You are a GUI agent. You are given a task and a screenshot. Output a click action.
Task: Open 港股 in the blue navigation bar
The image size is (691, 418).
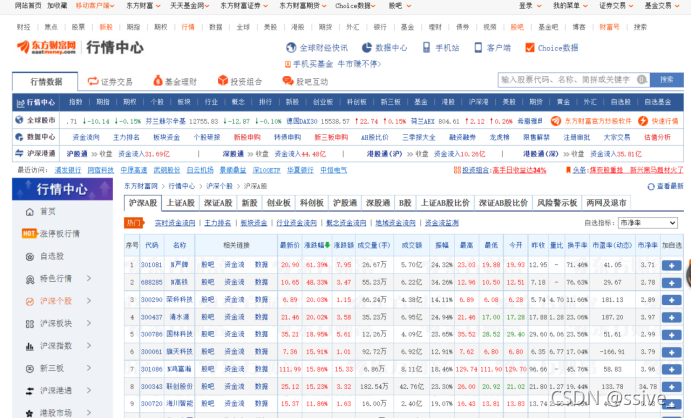[448, 102]
